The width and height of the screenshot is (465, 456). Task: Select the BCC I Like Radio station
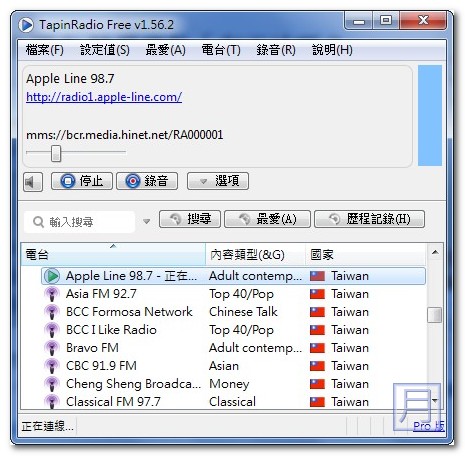(233, 330)
